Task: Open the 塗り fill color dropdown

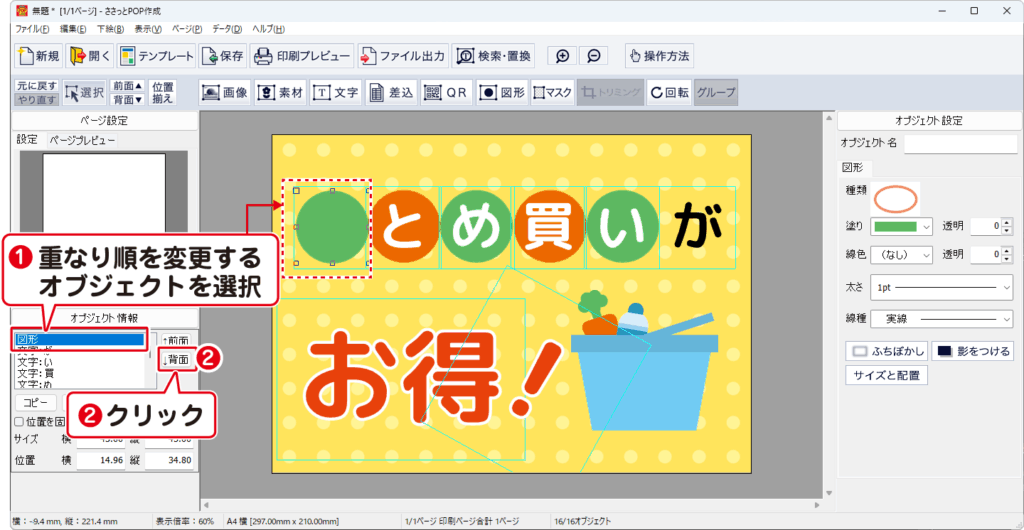Action: point(901,227)
